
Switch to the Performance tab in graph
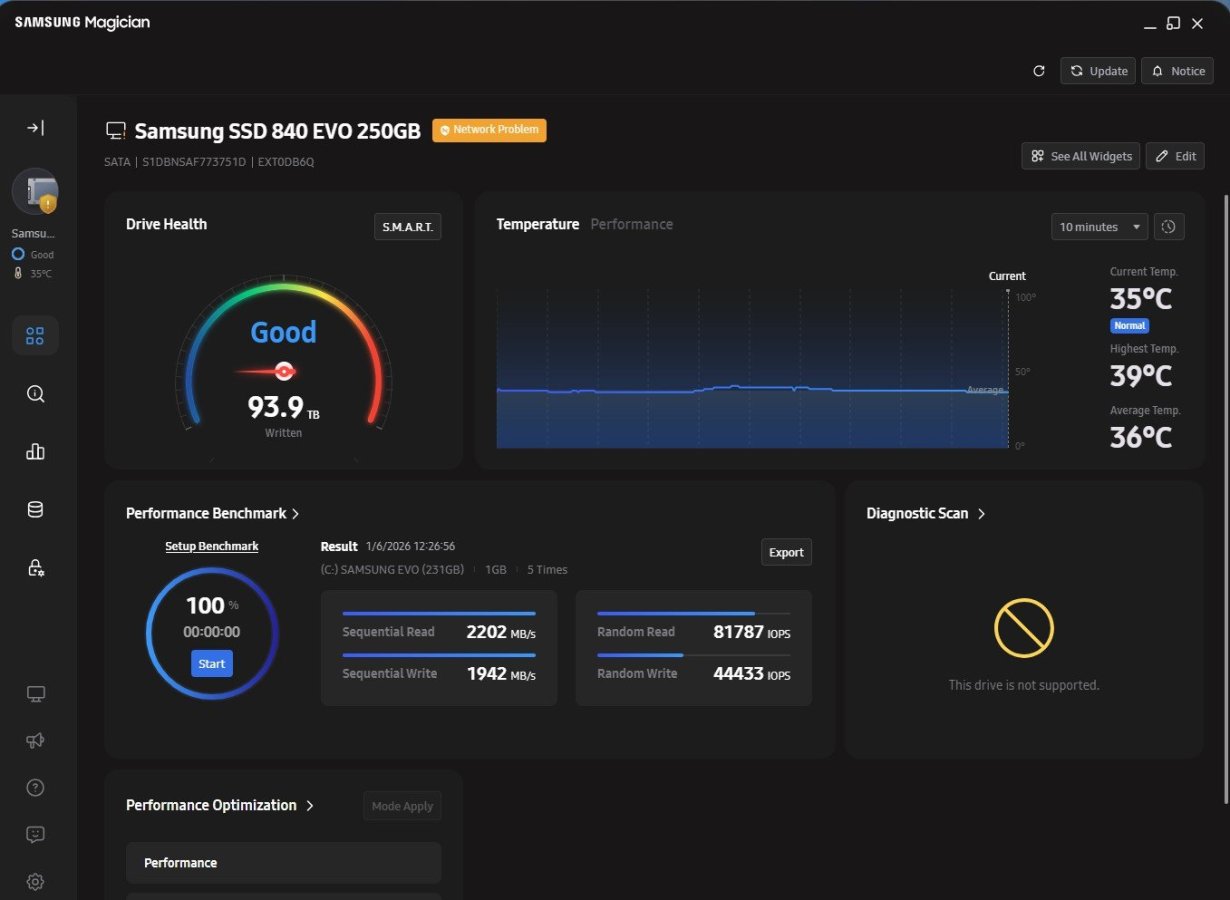point(631,225)
